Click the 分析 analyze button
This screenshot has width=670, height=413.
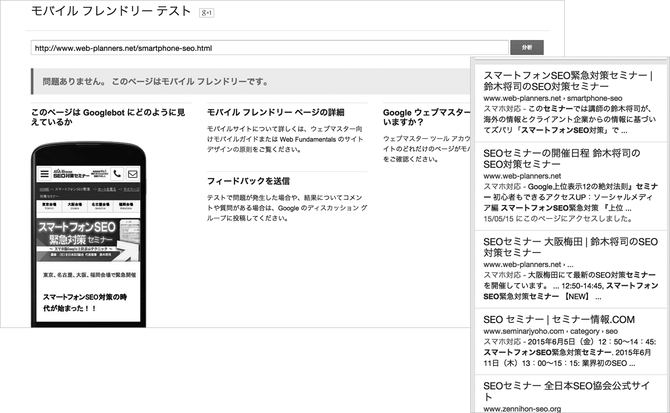point(528,47)
